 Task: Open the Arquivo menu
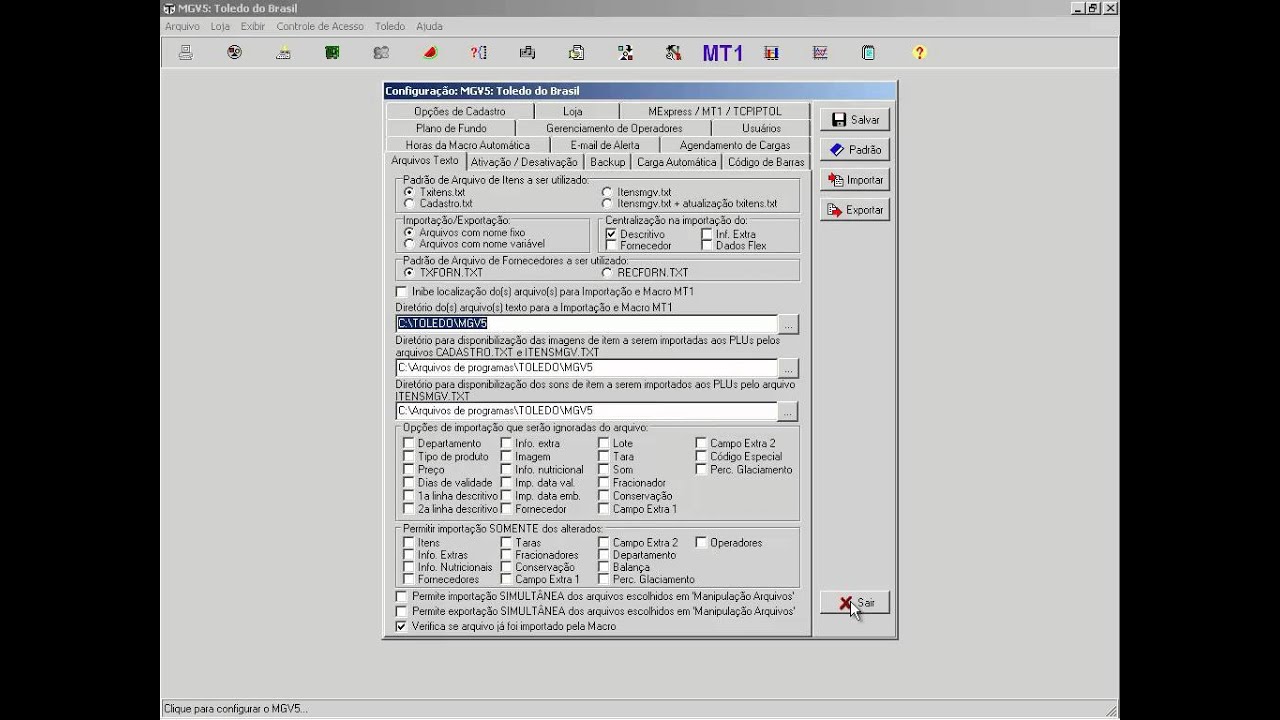click(182, 26)
